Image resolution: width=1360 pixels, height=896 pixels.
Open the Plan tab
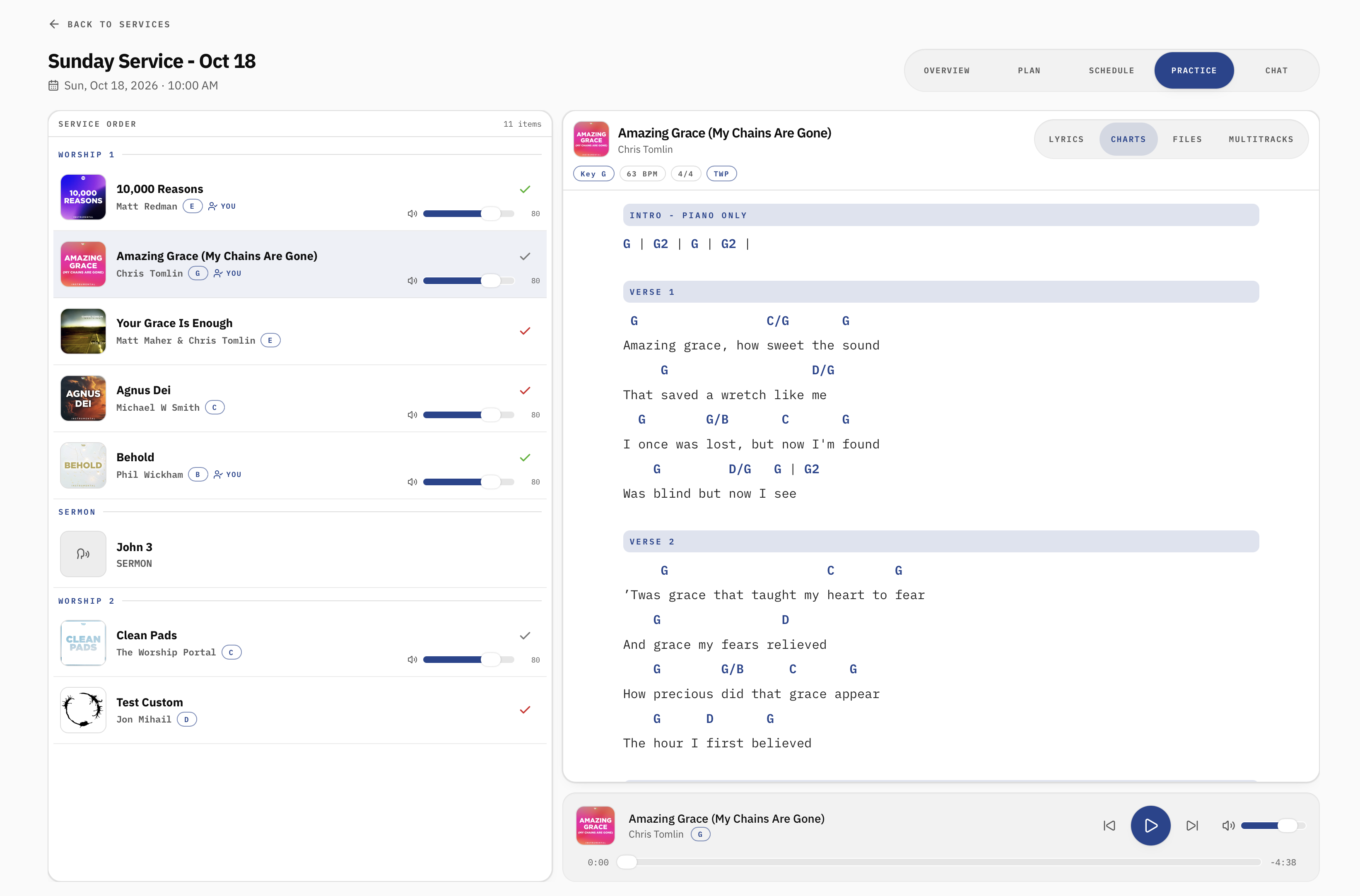(1029, 70)
